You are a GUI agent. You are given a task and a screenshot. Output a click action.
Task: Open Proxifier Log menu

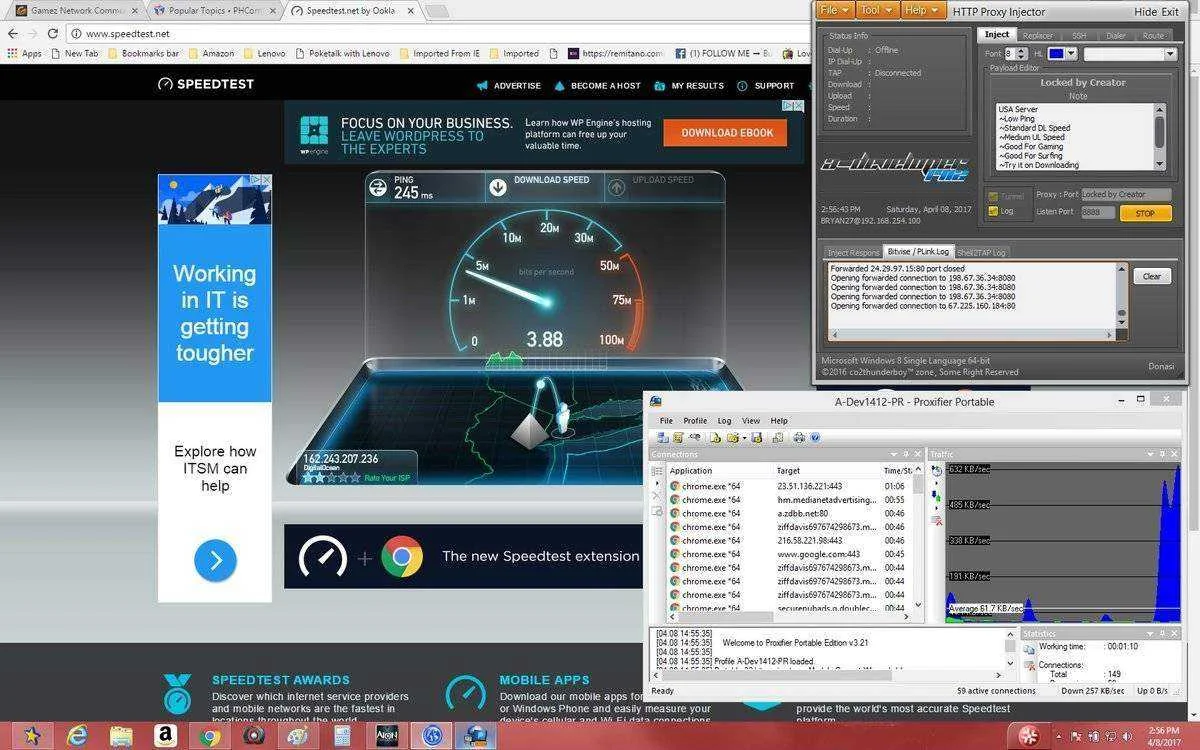tap(724, 421)
